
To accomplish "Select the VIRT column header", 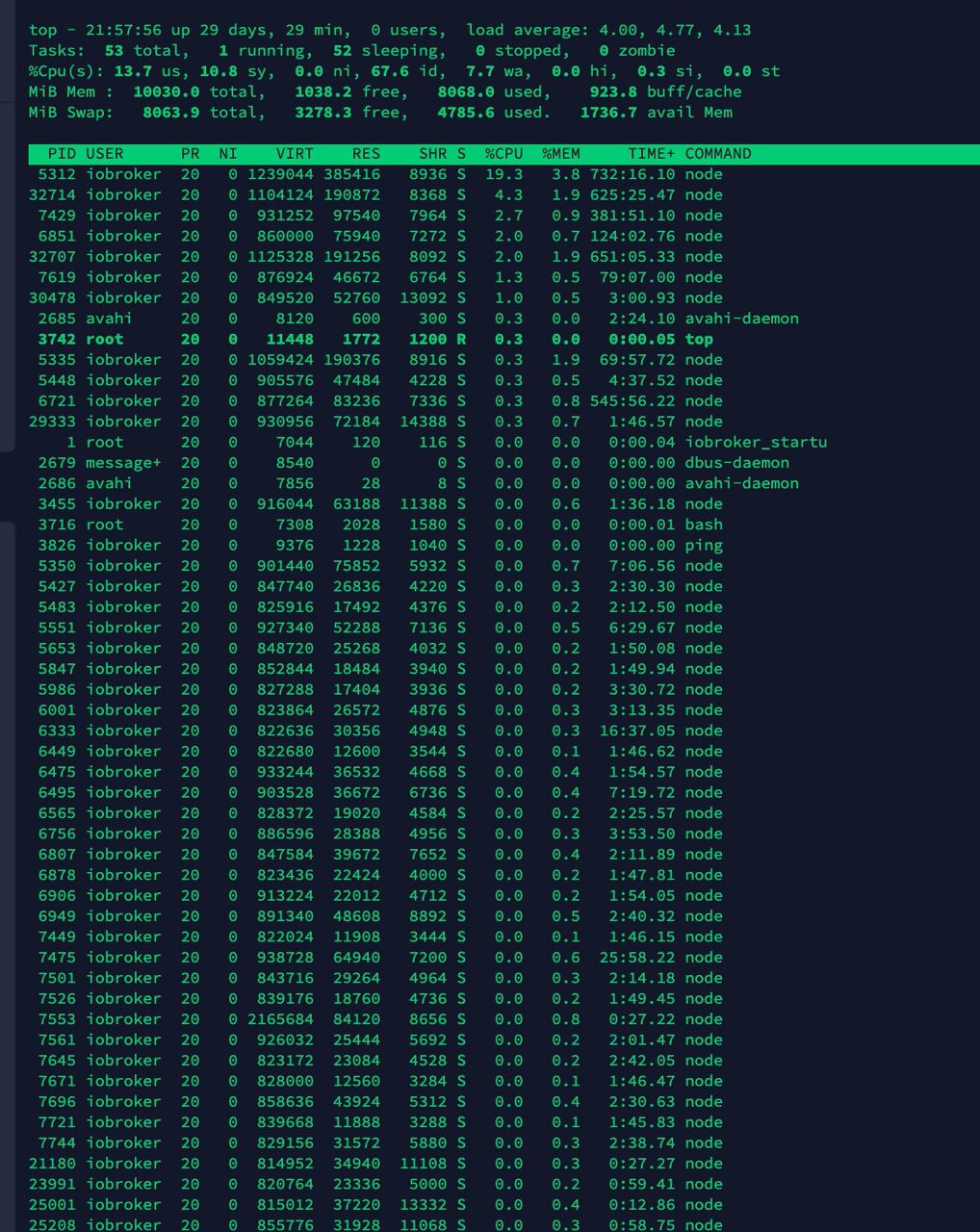I will tap(295, 154).
